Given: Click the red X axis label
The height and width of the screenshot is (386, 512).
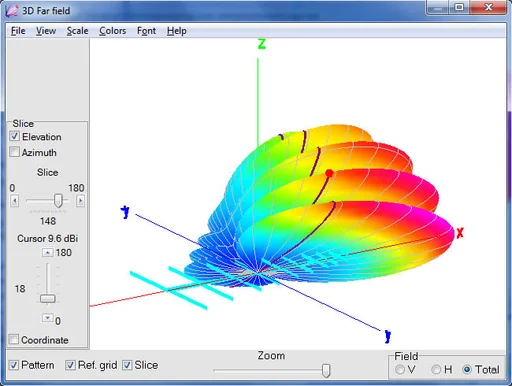Looking at the screenshot, I should point(460,233).
